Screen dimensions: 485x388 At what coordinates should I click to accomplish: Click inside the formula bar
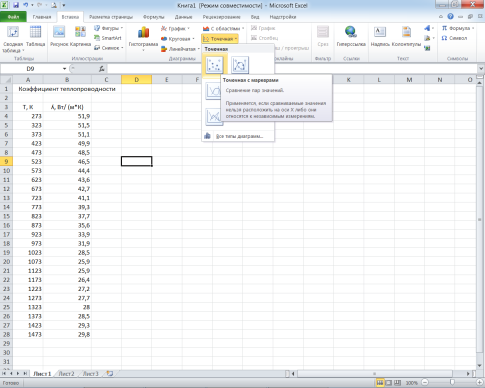[x=292, y=69]
